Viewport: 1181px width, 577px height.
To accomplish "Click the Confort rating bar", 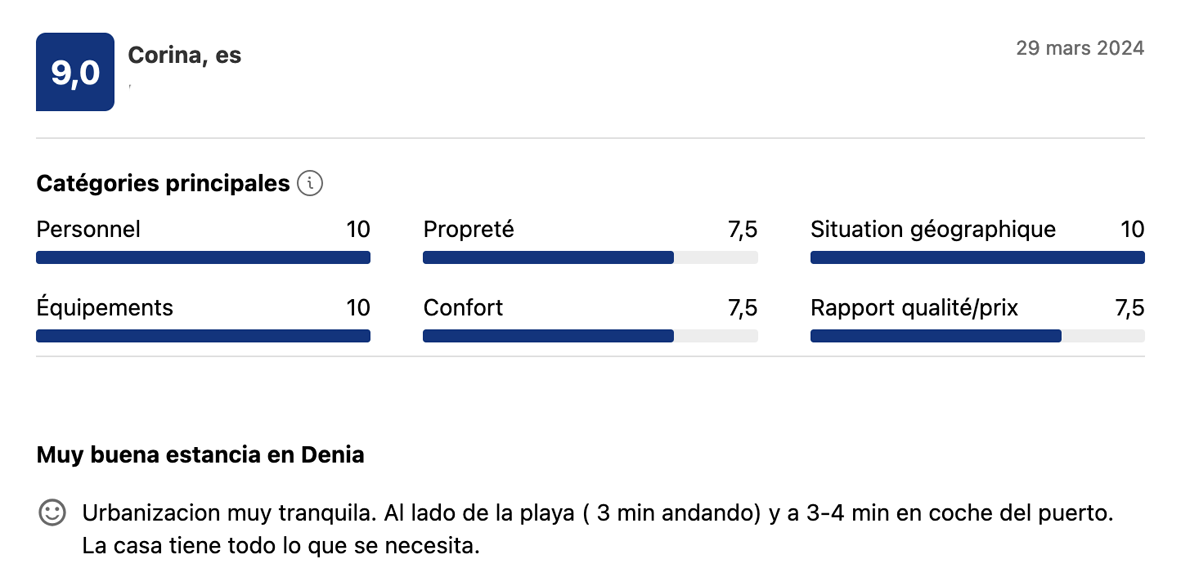I will point(590,336).
